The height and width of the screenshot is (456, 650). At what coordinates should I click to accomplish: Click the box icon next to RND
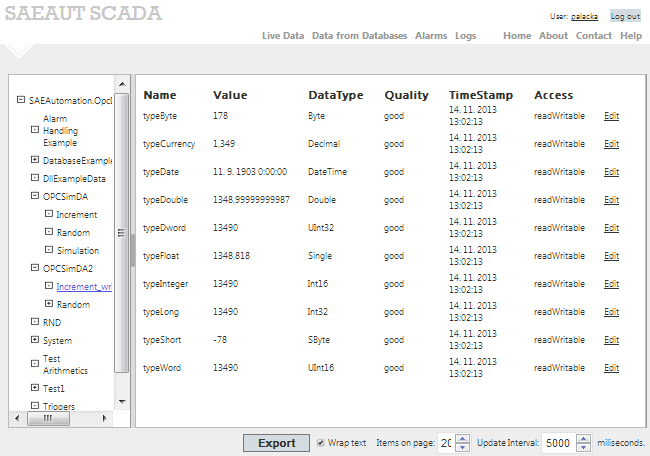35,322
